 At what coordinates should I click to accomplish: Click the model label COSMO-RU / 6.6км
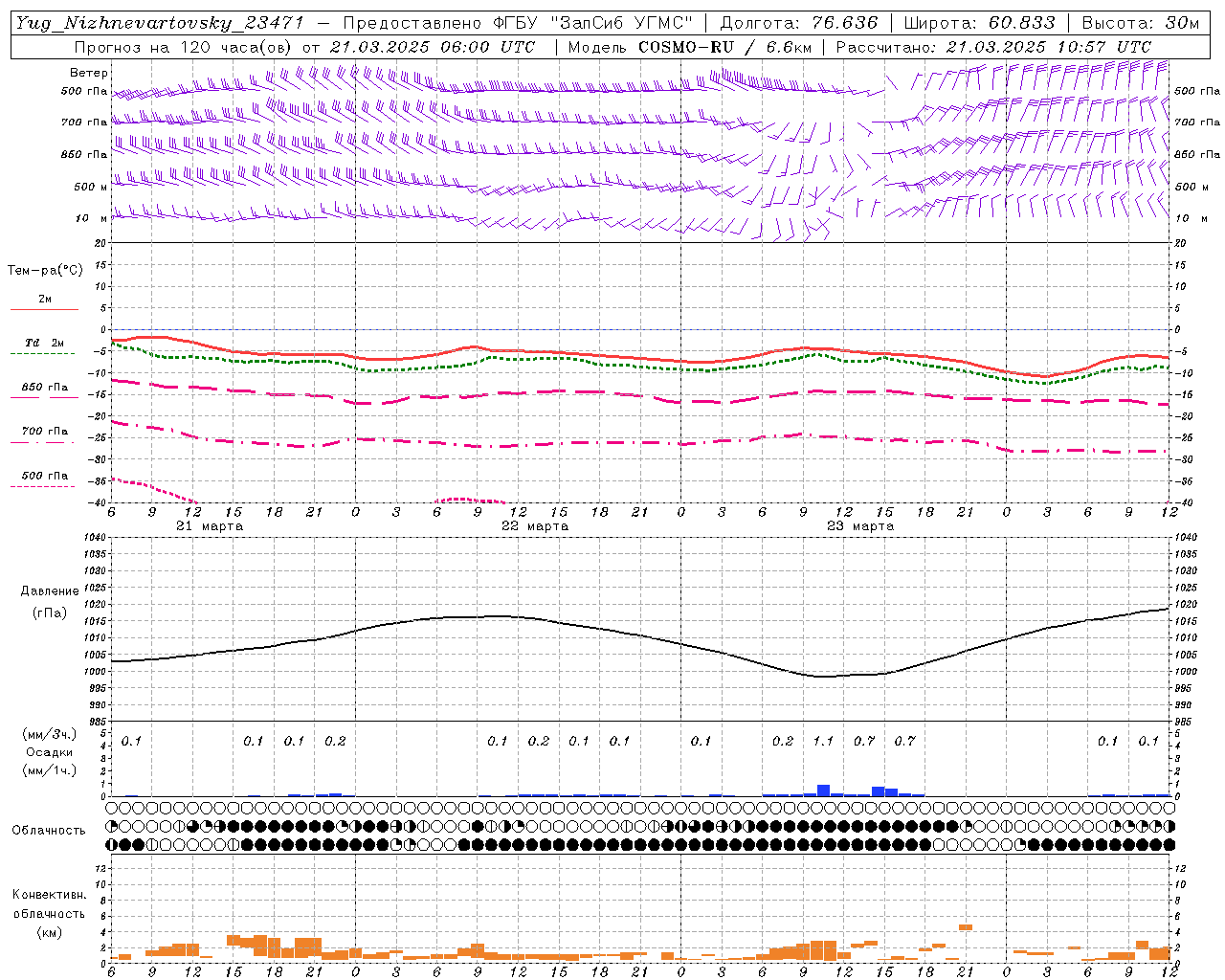[725, 47]
